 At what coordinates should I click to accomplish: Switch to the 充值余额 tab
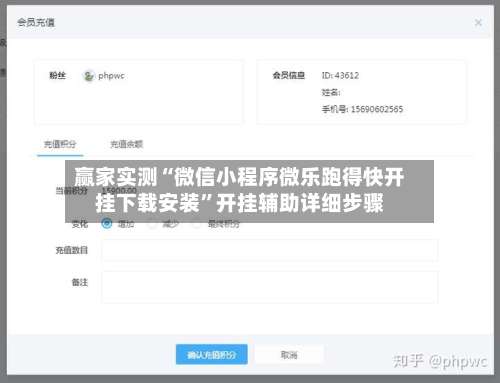click(x=126, y=144)
